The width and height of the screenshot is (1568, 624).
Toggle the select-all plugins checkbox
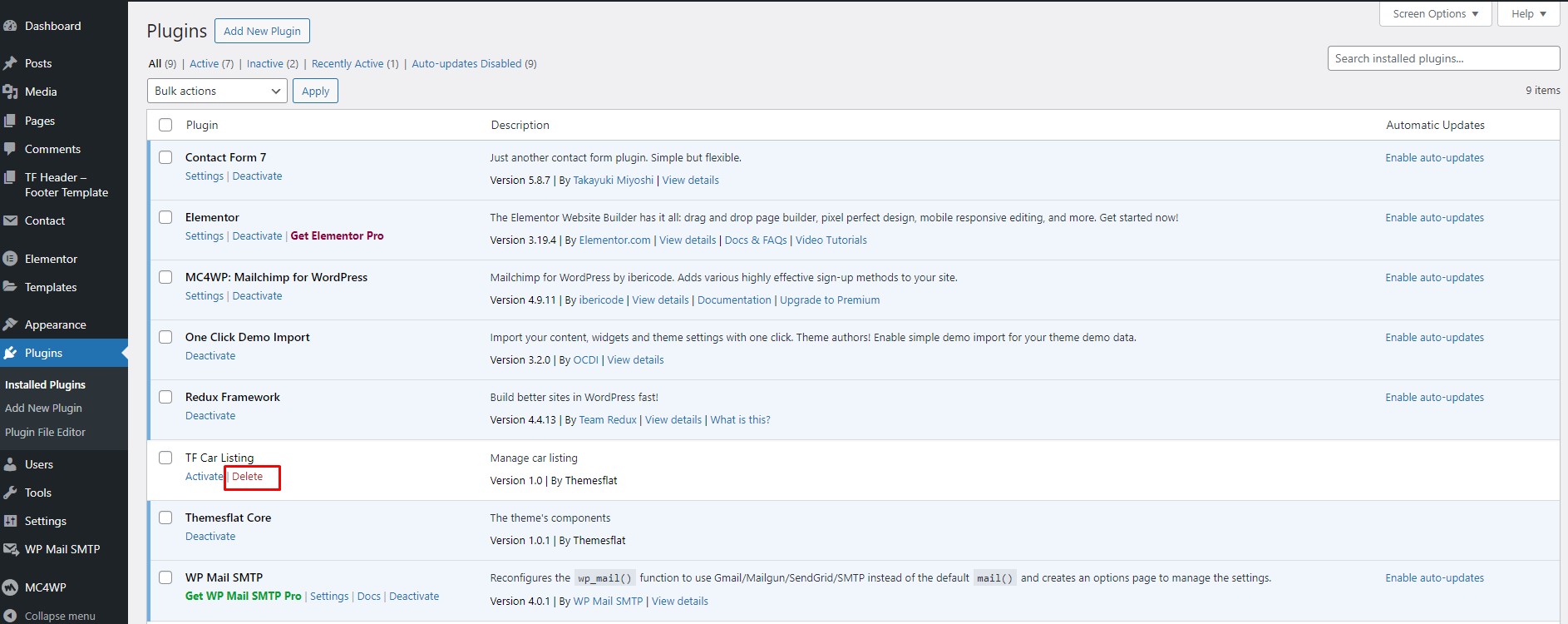(165, 125)
